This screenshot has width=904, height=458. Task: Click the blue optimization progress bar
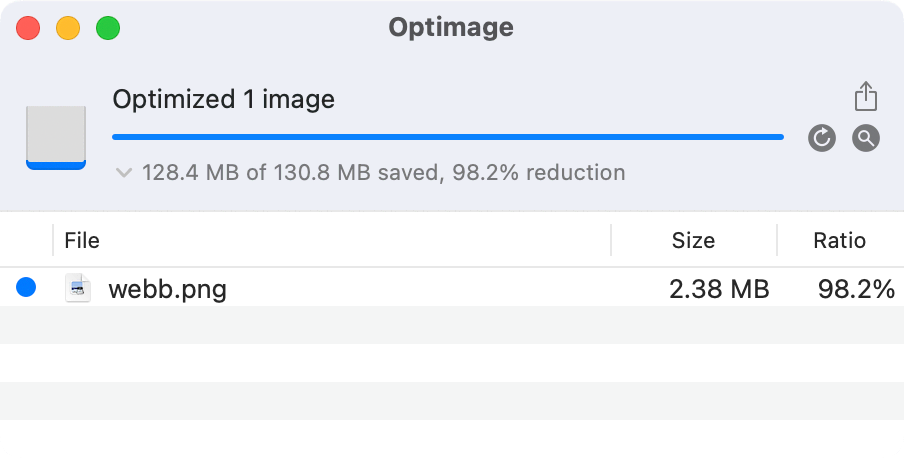tap(447, 137)
